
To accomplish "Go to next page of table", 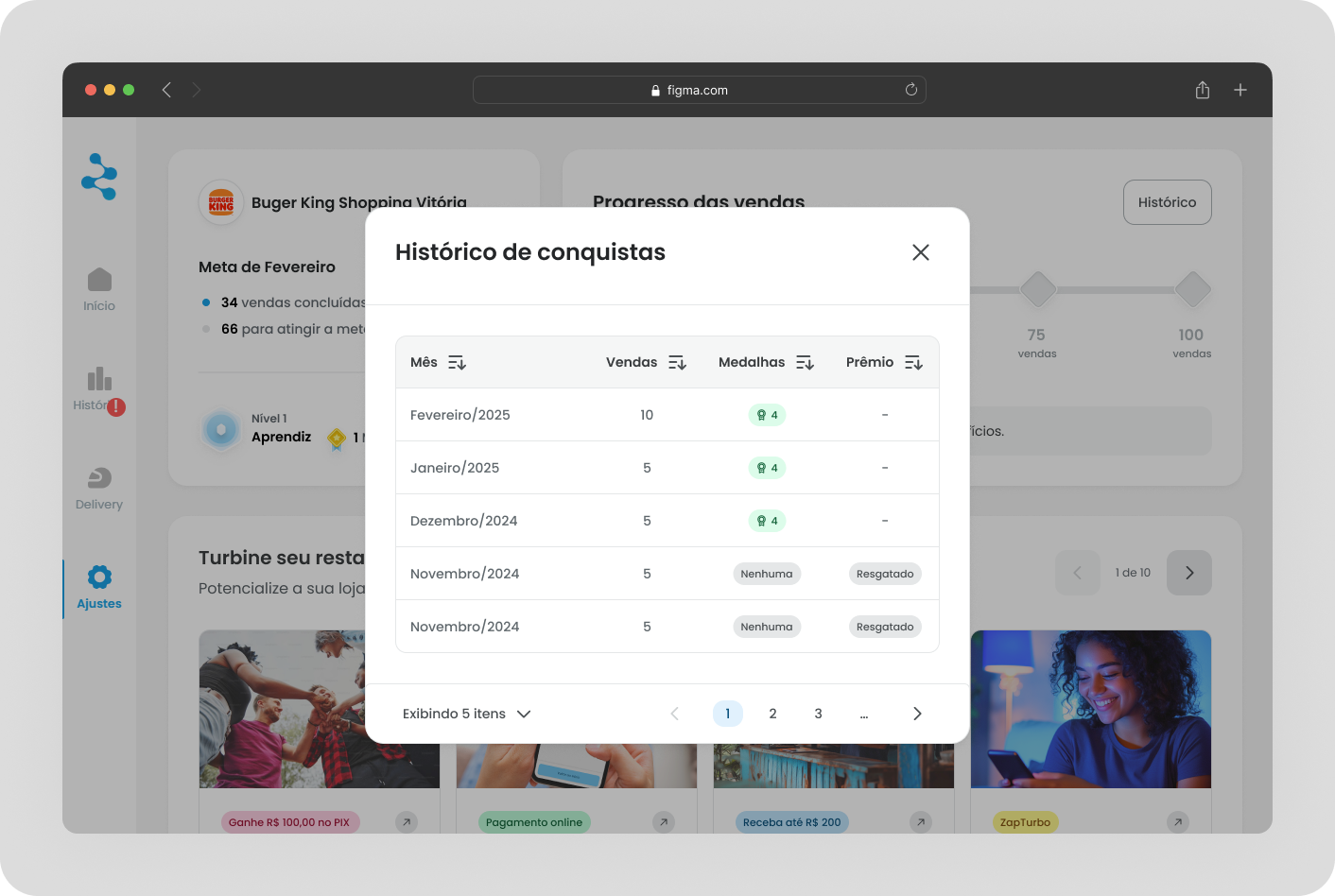I will point(916,714).
